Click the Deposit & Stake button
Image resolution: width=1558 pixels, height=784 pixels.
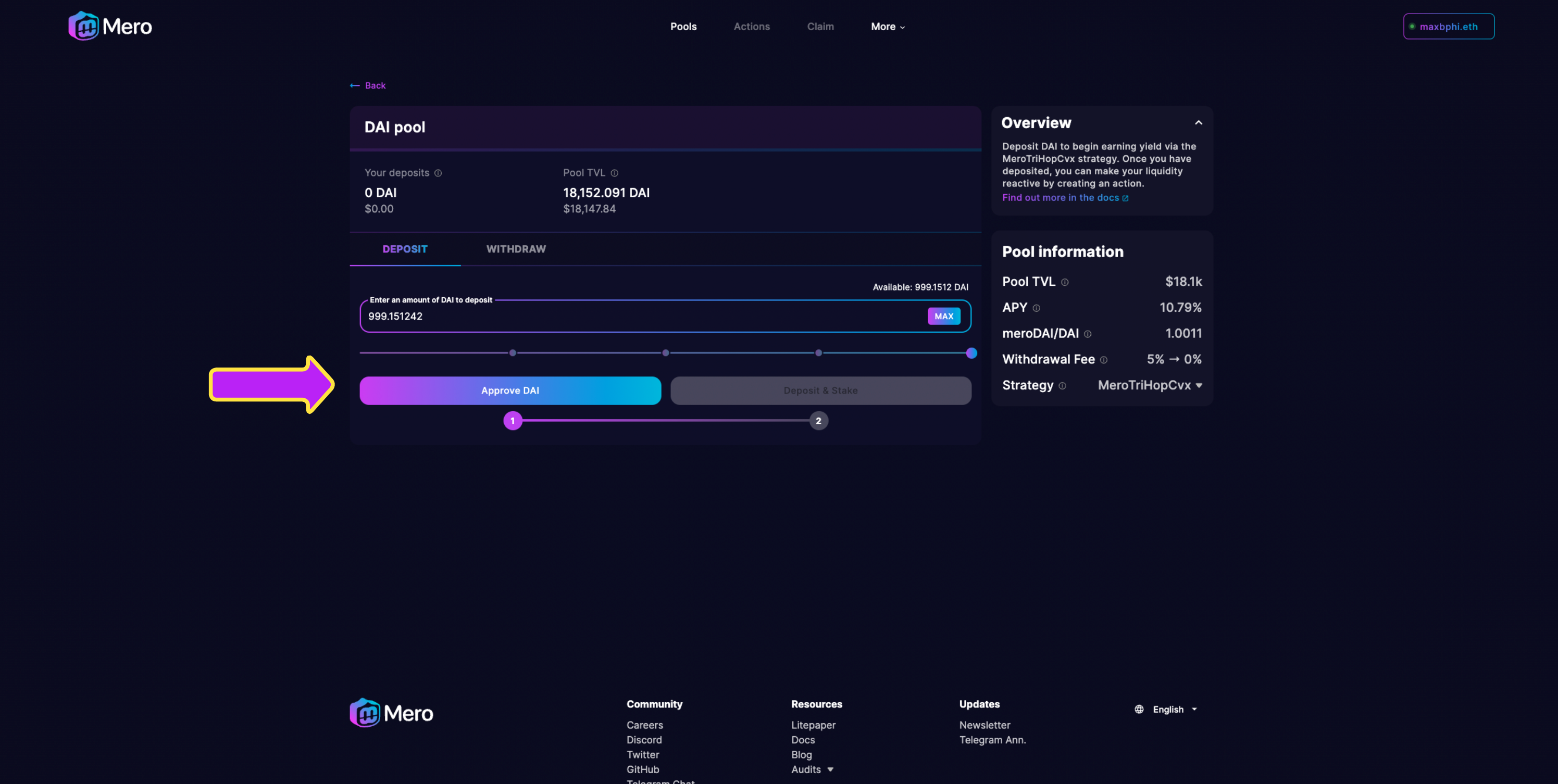821,390
